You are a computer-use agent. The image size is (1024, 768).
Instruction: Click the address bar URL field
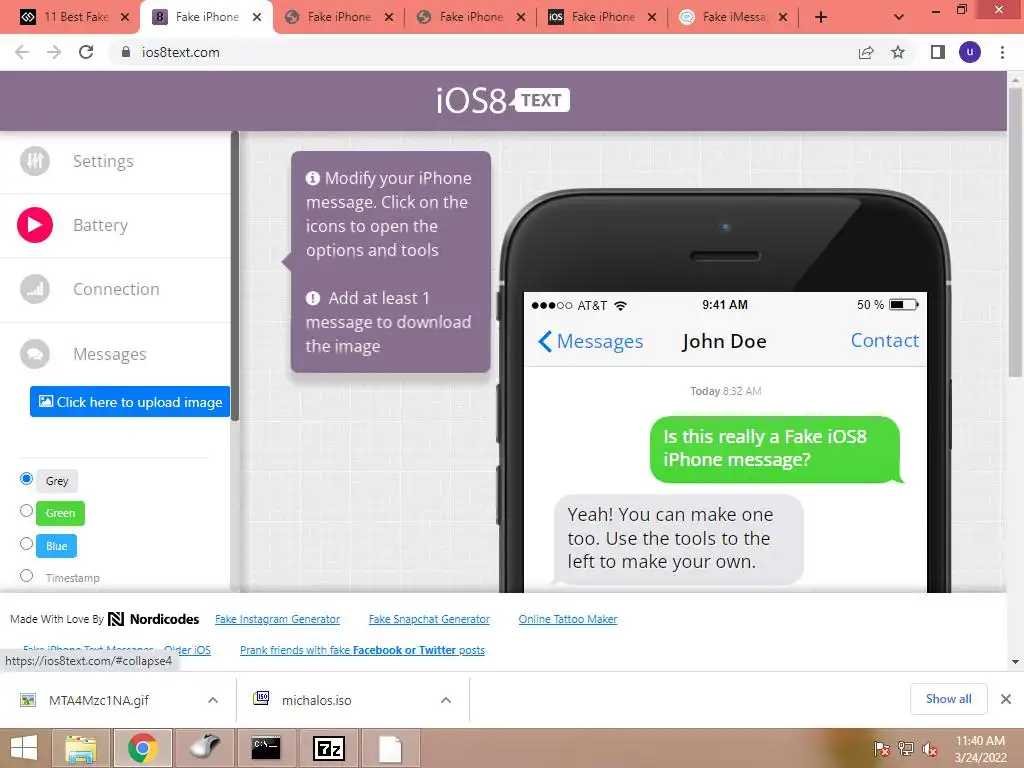[x=483, y=52]
